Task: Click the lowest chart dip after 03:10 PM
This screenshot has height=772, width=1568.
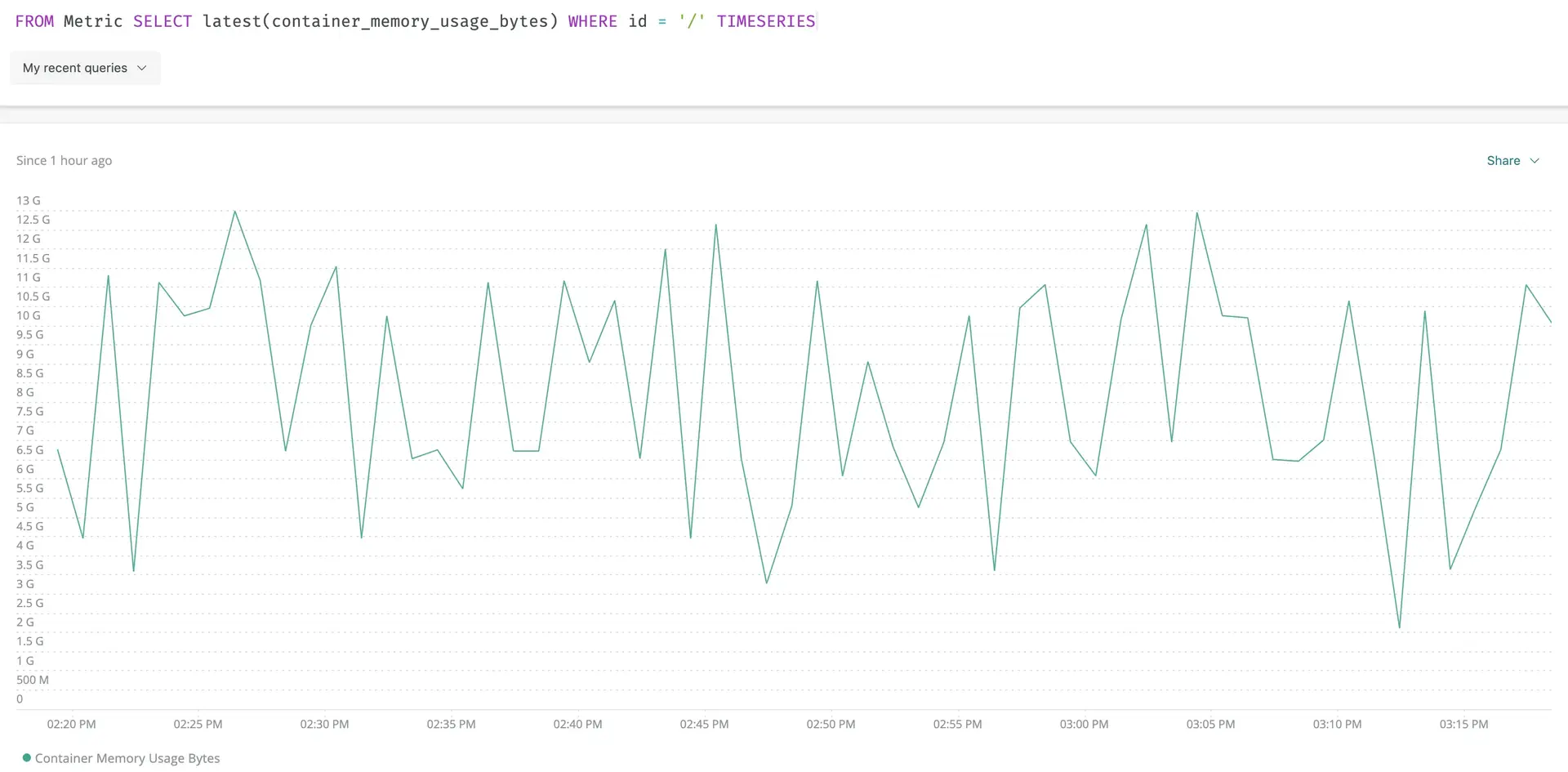Action: (x=1400, y=627)
